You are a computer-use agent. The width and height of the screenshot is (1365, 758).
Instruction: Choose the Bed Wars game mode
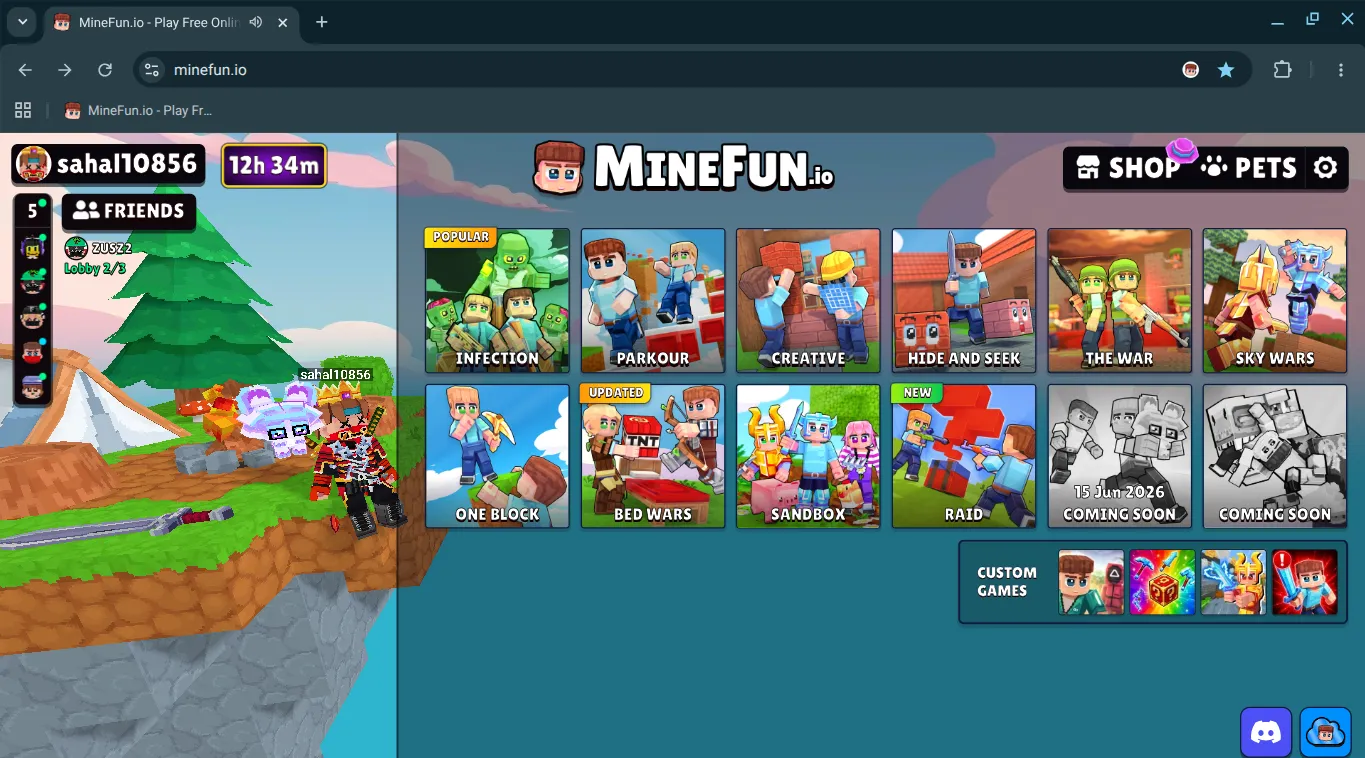pyautogui.click(x=653, y=456)
